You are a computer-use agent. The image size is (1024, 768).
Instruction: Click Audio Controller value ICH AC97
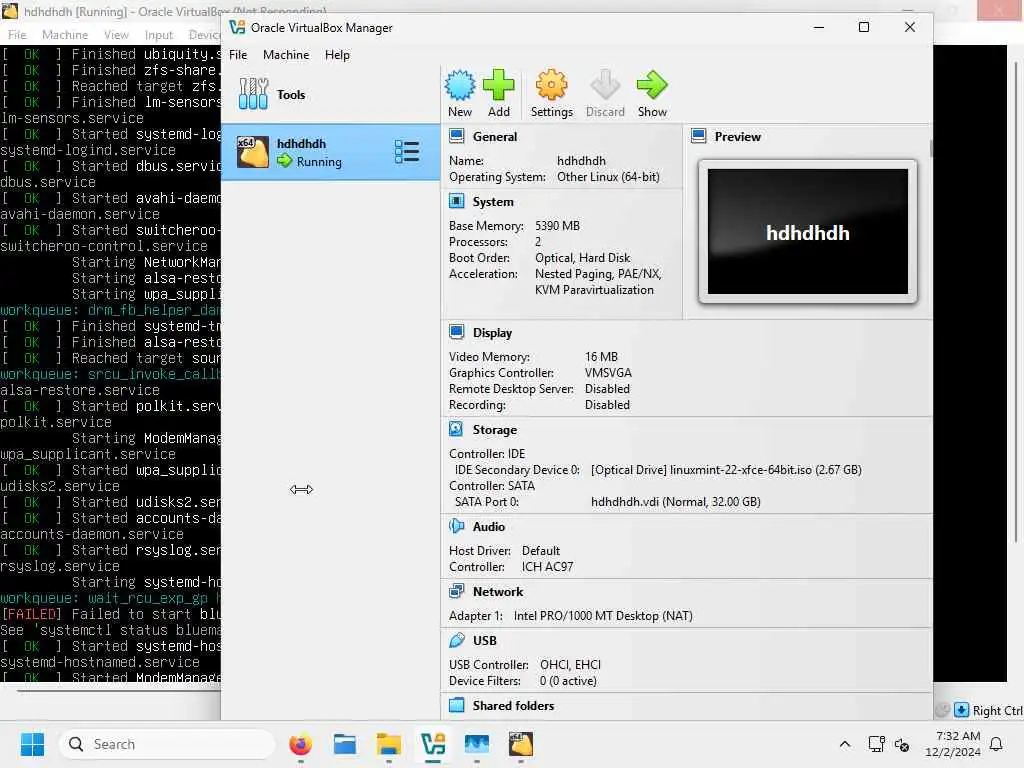pos(547,567)
